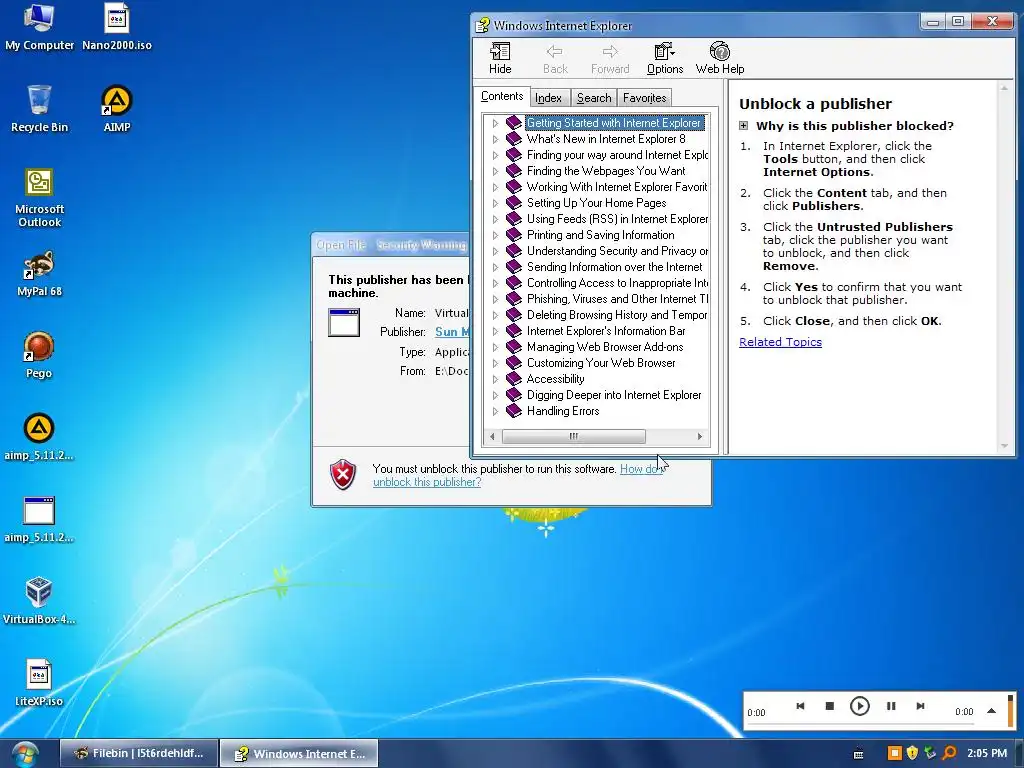Select Internet Explorer's Information Bar topic
Viewport: 1024px width, 768px height.
pos(606,331)
